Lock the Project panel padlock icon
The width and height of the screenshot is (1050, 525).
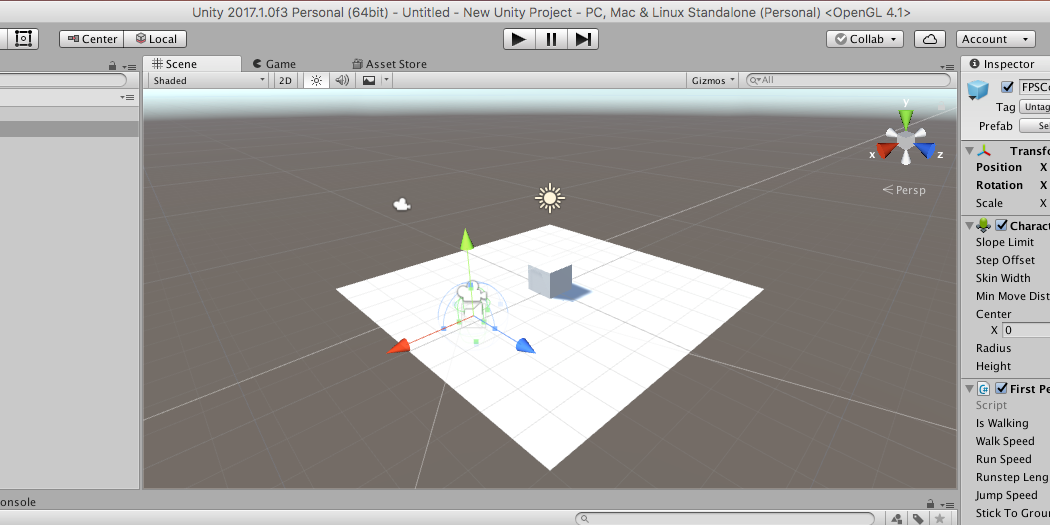tap(930, 504)
